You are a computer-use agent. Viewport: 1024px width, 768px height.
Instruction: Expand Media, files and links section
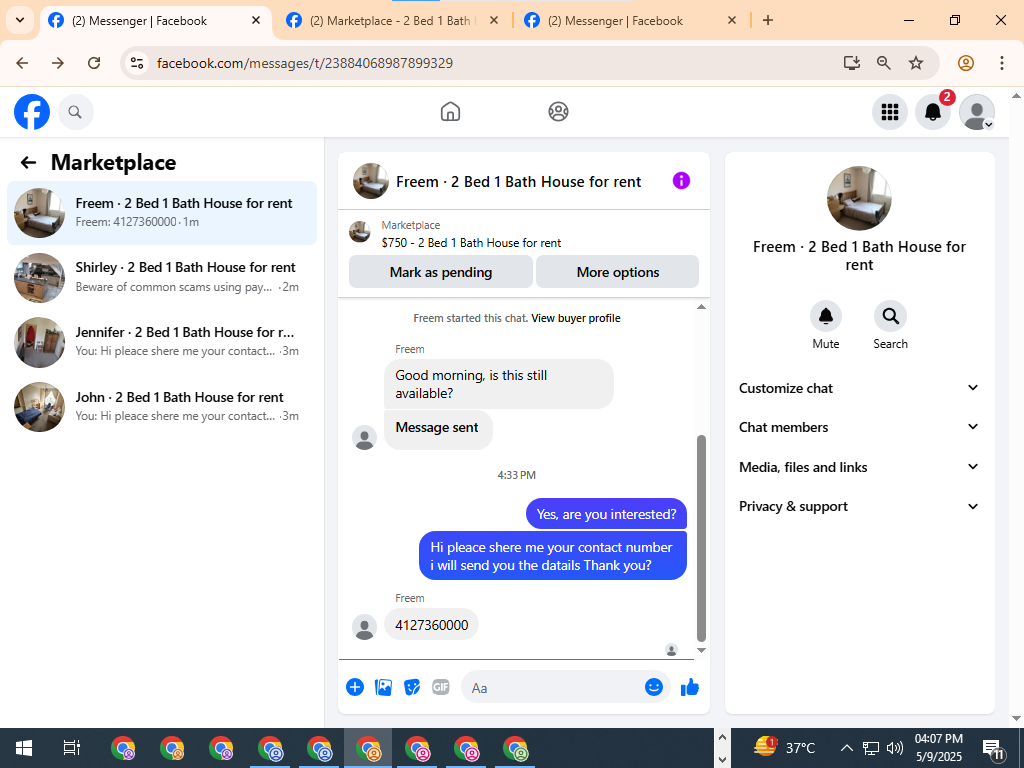click(x=859, y=467)
